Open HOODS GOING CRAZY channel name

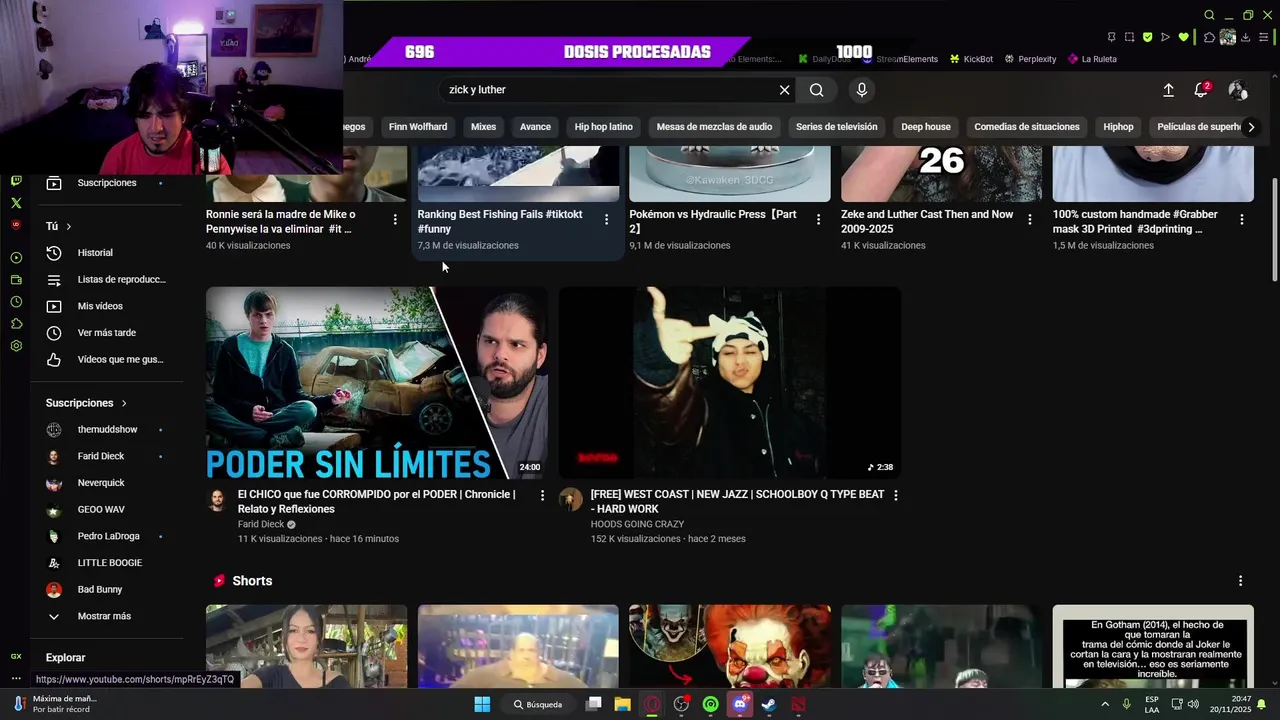[637, 524]
